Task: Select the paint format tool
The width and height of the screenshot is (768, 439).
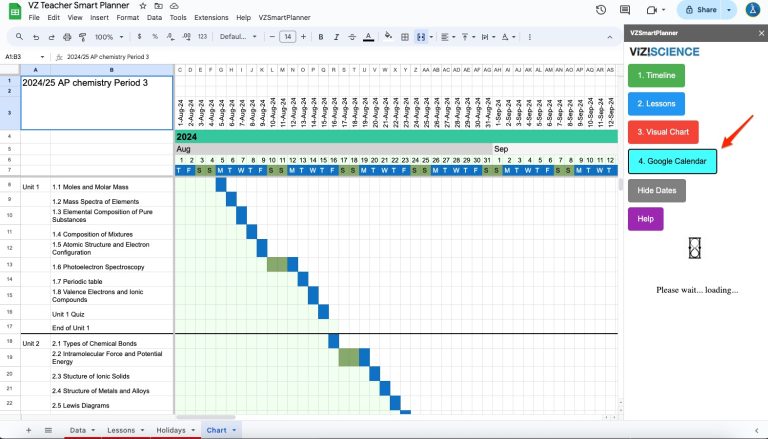Action: pyautogui.click(x=83, y=37)
